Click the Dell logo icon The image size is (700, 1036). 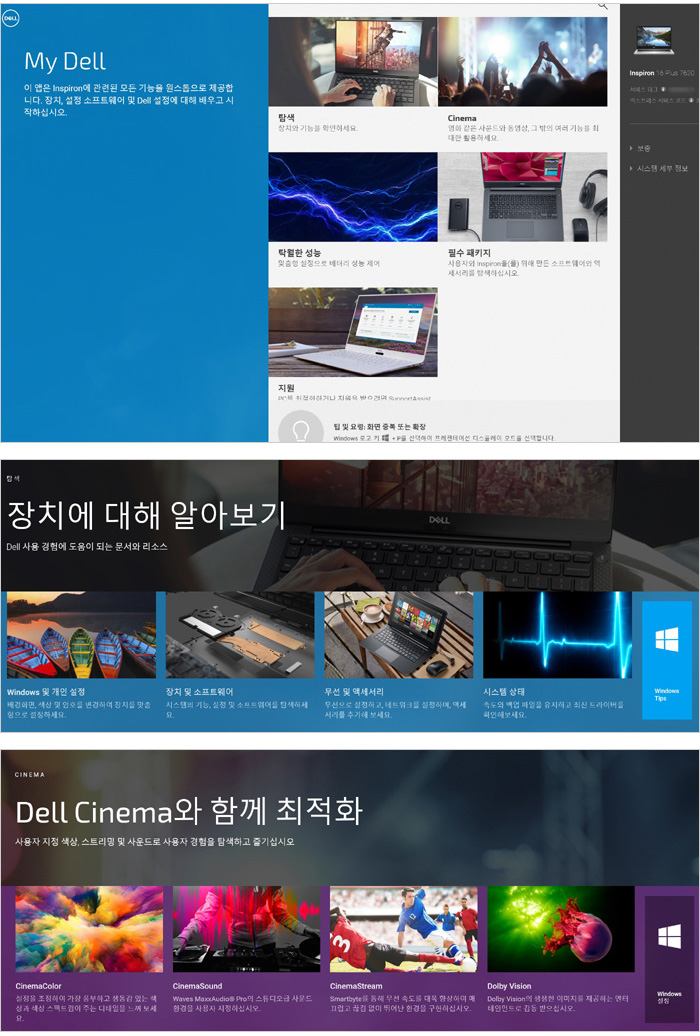pos(11,18)
